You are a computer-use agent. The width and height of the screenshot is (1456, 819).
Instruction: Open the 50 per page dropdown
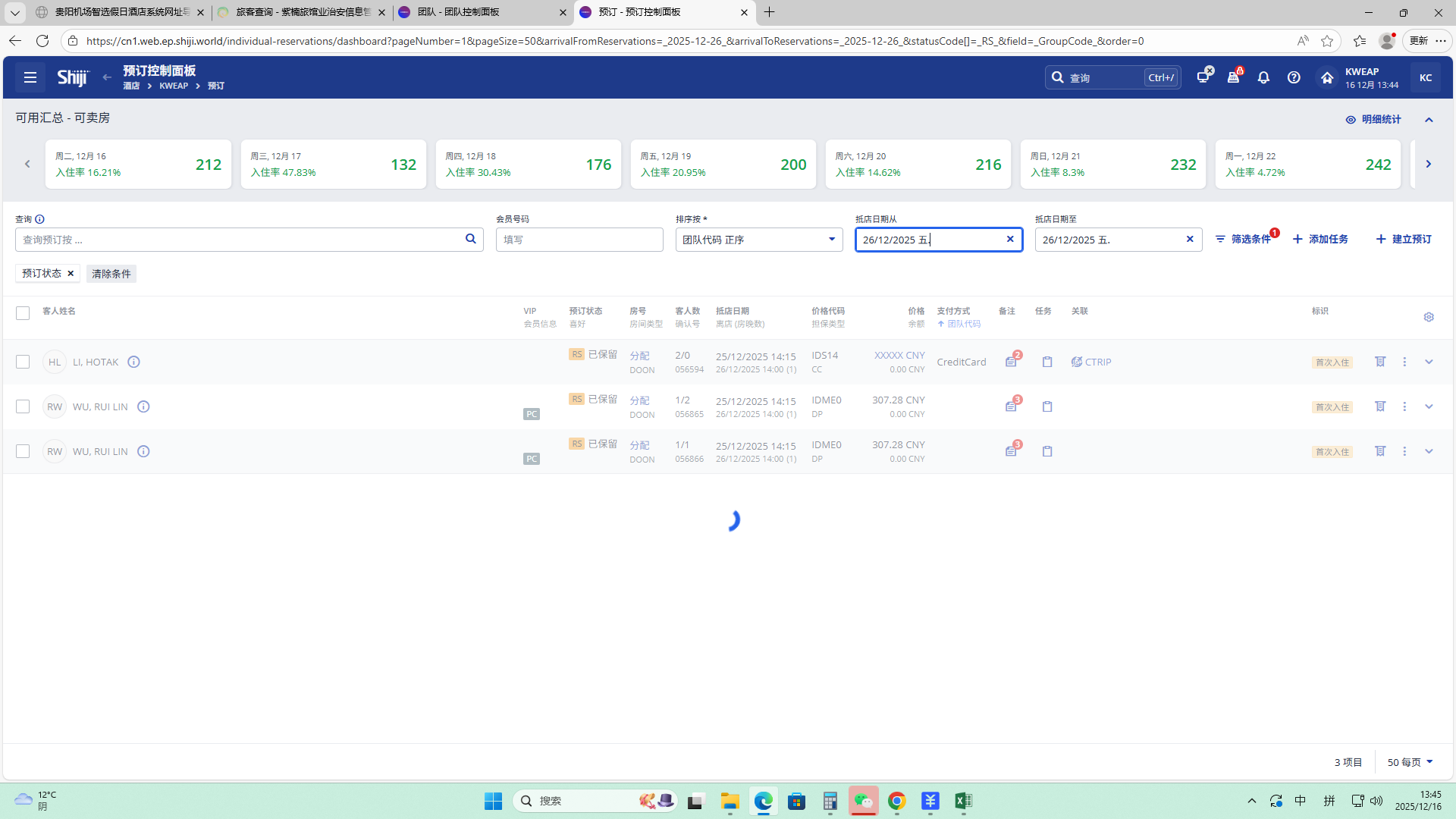(1410, 762)
